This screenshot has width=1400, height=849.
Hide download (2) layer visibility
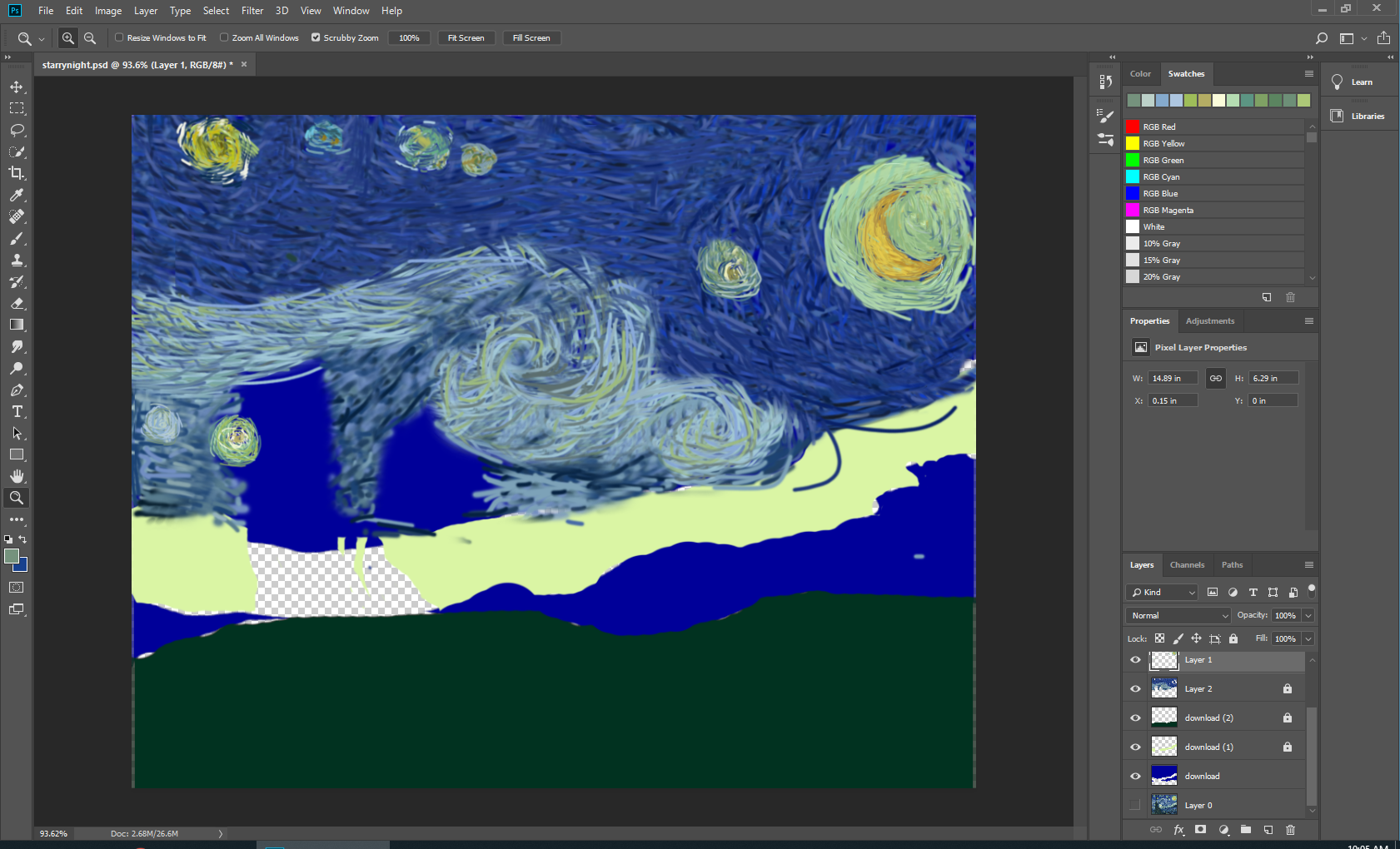click(x=1135, y=718)
